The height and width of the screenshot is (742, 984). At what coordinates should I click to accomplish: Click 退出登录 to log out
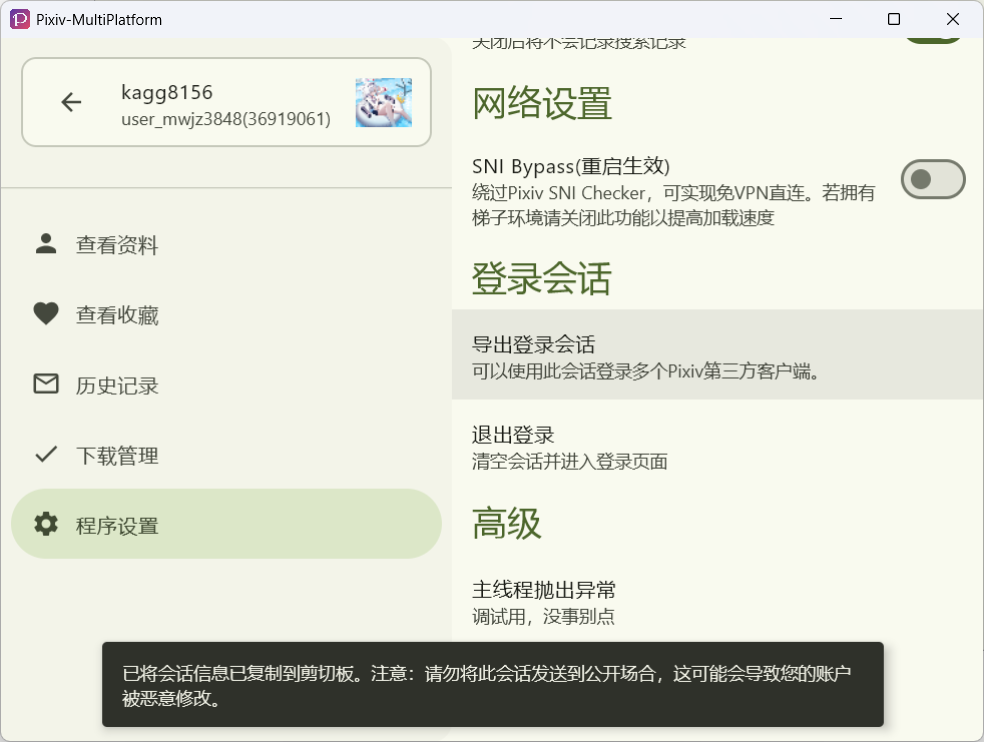[717, 447]
